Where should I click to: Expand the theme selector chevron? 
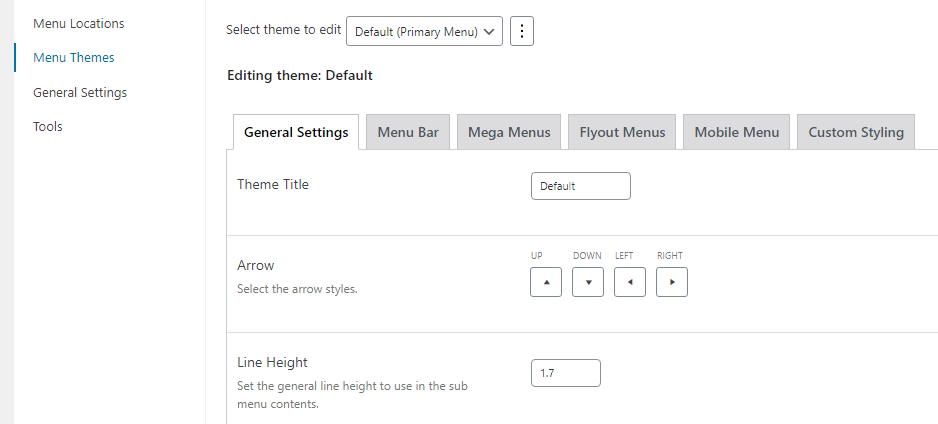tap(489, 32)
